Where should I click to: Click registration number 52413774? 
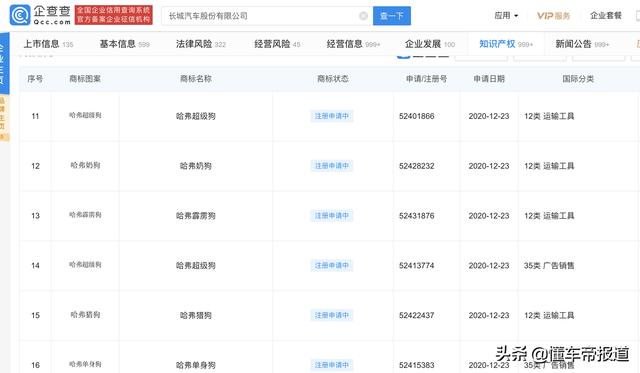point(417,266)
